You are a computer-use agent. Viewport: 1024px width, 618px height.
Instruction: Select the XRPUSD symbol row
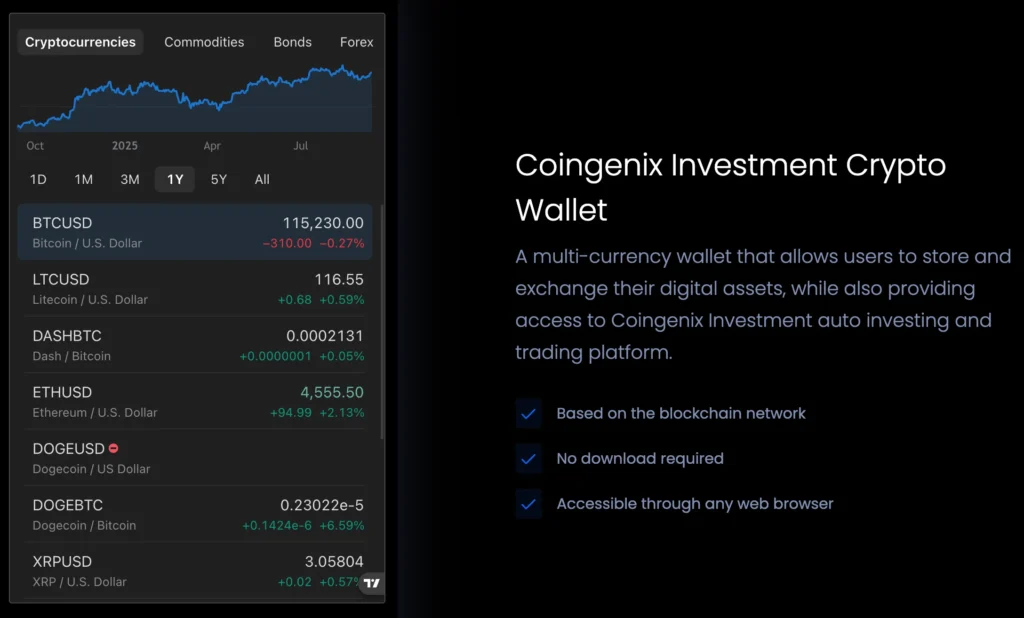(198, 571)
